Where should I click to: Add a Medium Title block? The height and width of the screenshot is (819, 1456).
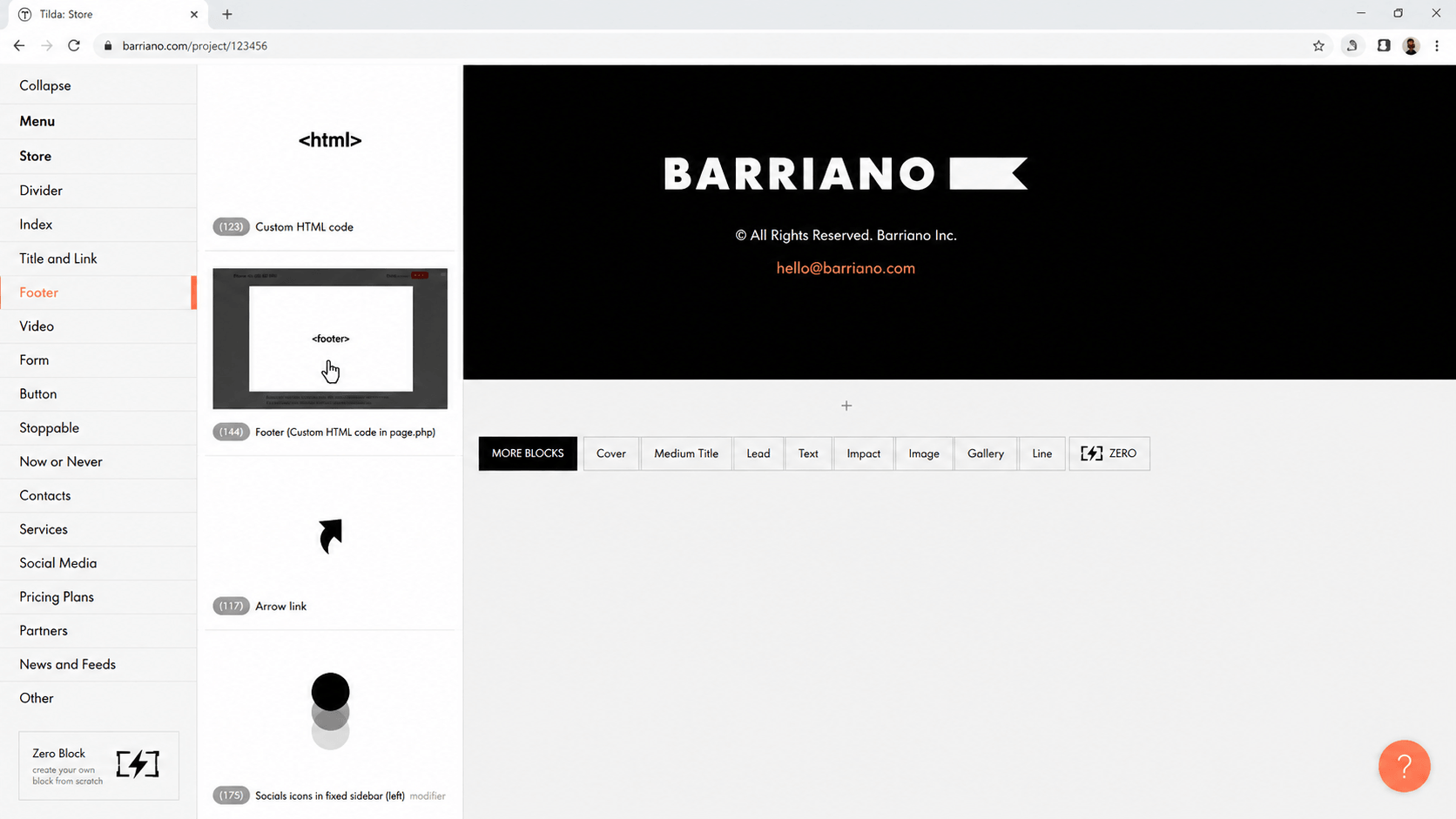pos(686,453)
